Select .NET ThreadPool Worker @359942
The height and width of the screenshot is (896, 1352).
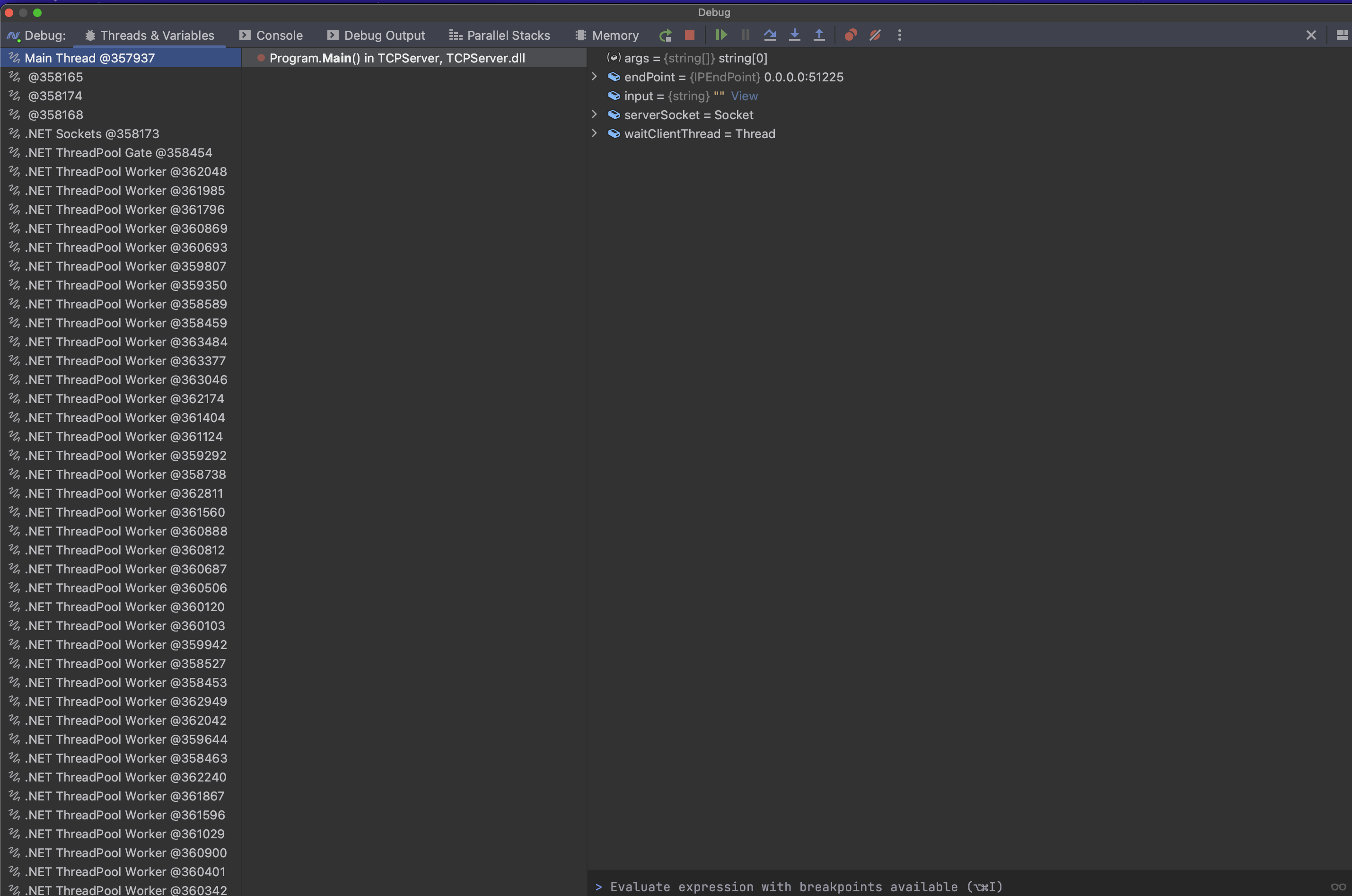[x=121, y=645]
